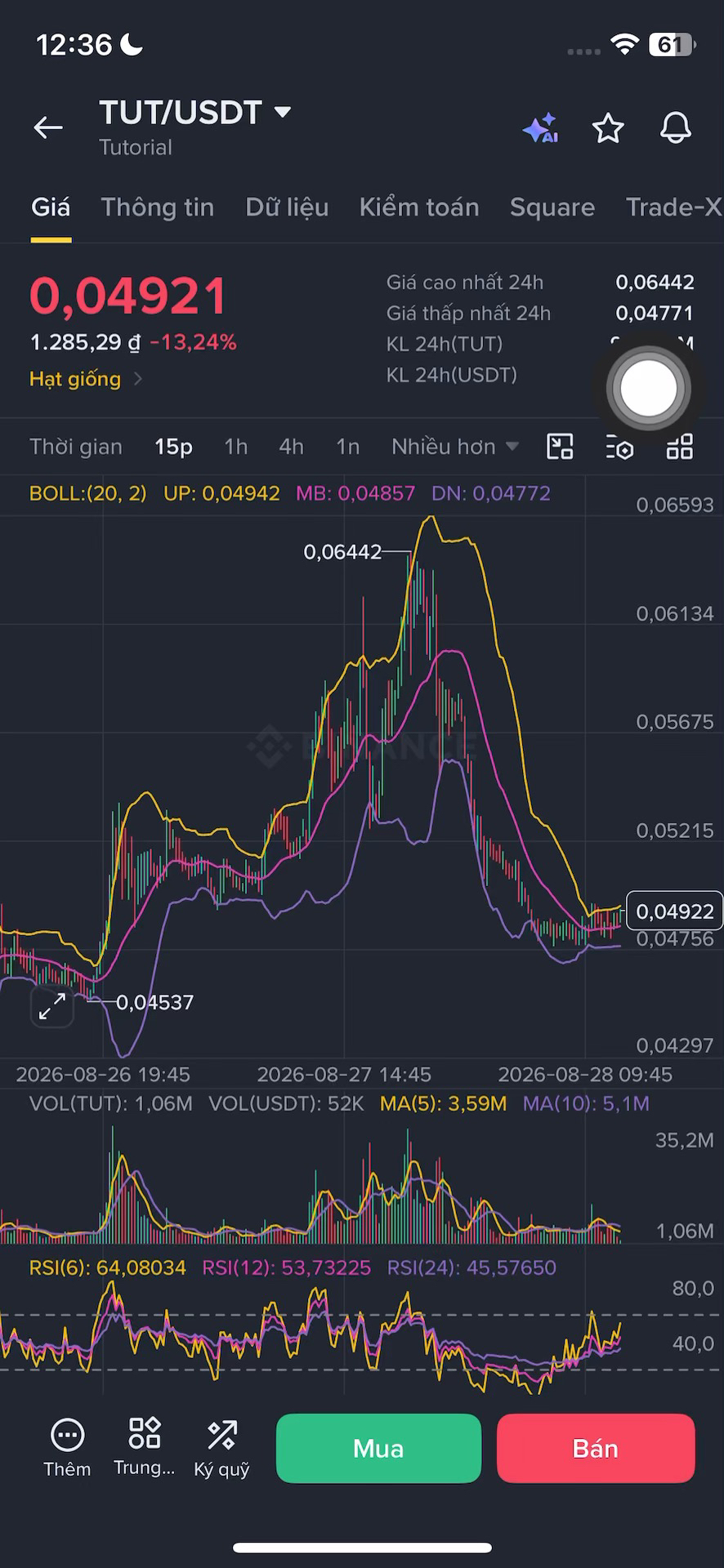Switch to Giá tab
Image resolution: width=724 pixels, height=1568 pixels.
coord(51,207)
